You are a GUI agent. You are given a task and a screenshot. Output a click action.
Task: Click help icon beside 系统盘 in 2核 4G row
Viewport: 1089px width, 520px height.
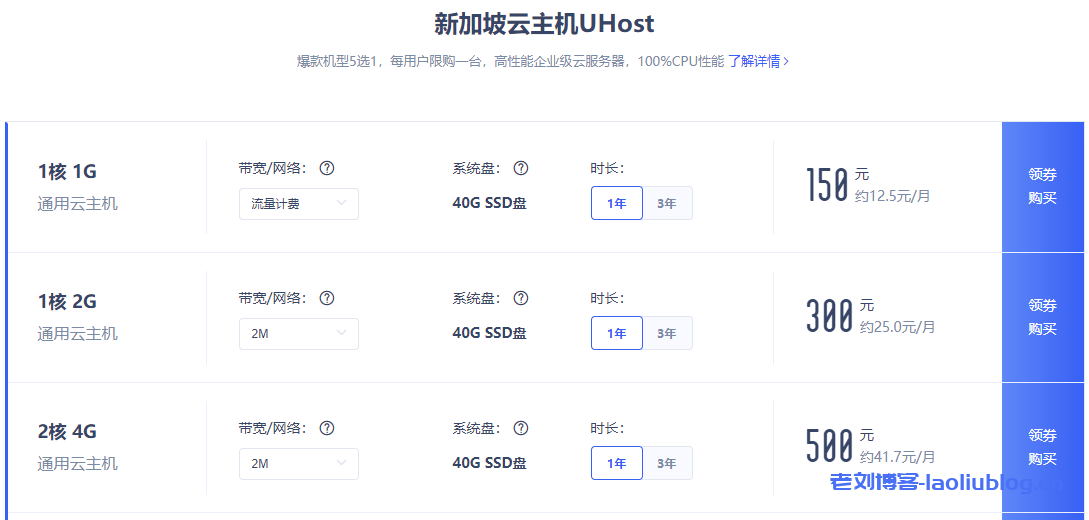click(x=520, y=428)
